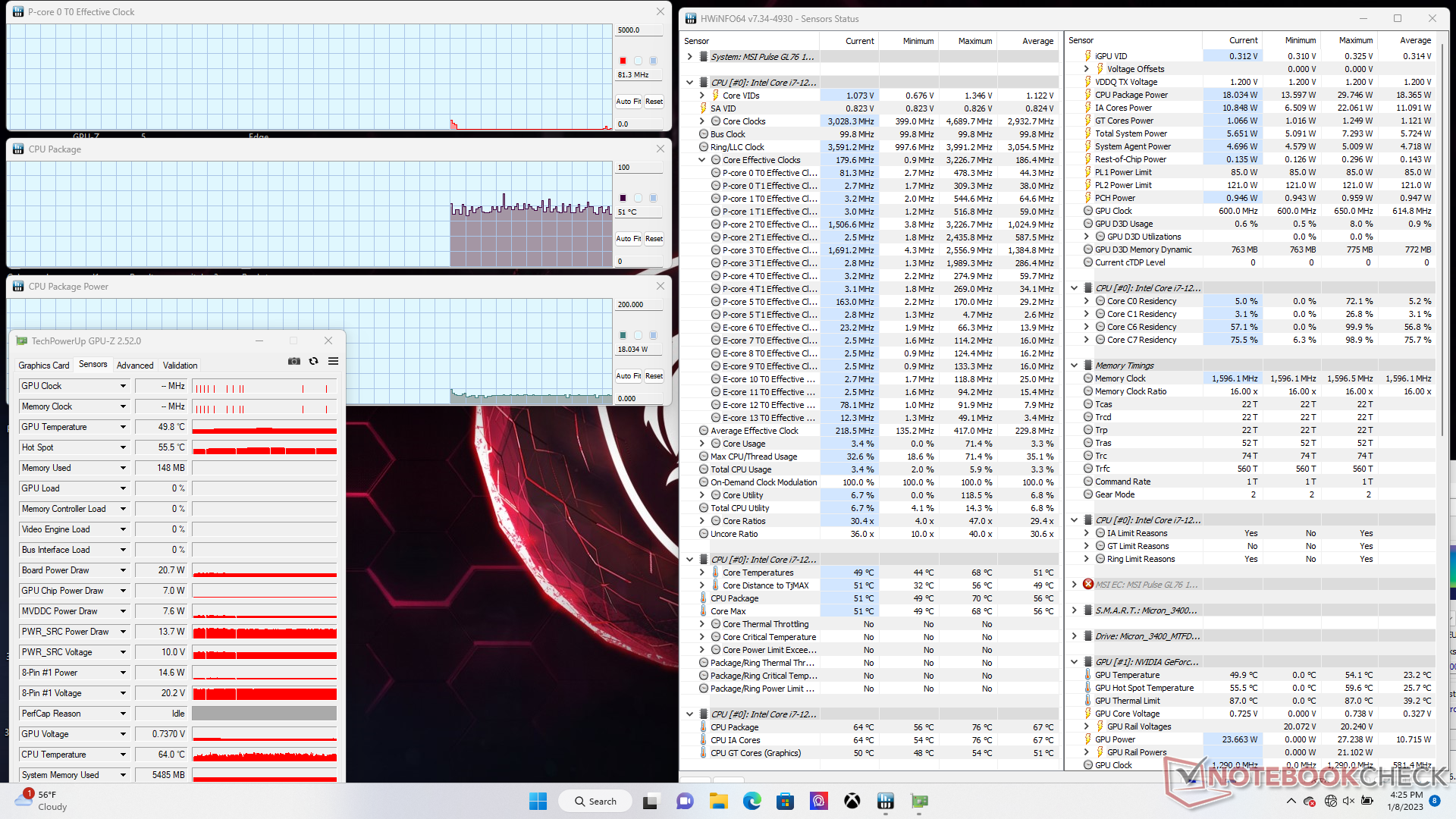Click Reset on CPU Package graph
The height and width of the screenshot is (819, 1456).
pos(654,239)
